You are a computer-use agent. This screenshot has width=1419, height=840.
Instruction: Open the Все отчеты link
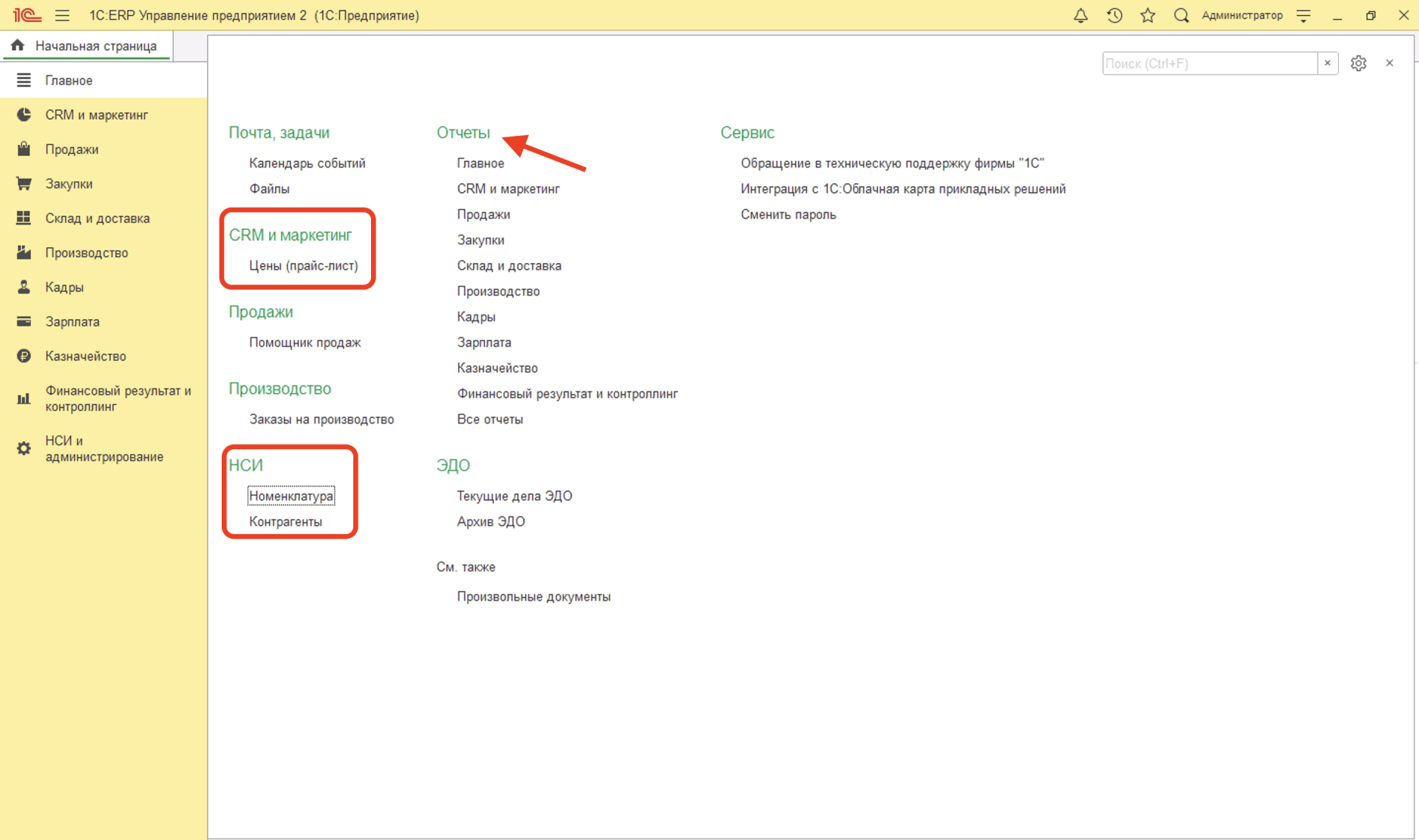pos(489,419)
